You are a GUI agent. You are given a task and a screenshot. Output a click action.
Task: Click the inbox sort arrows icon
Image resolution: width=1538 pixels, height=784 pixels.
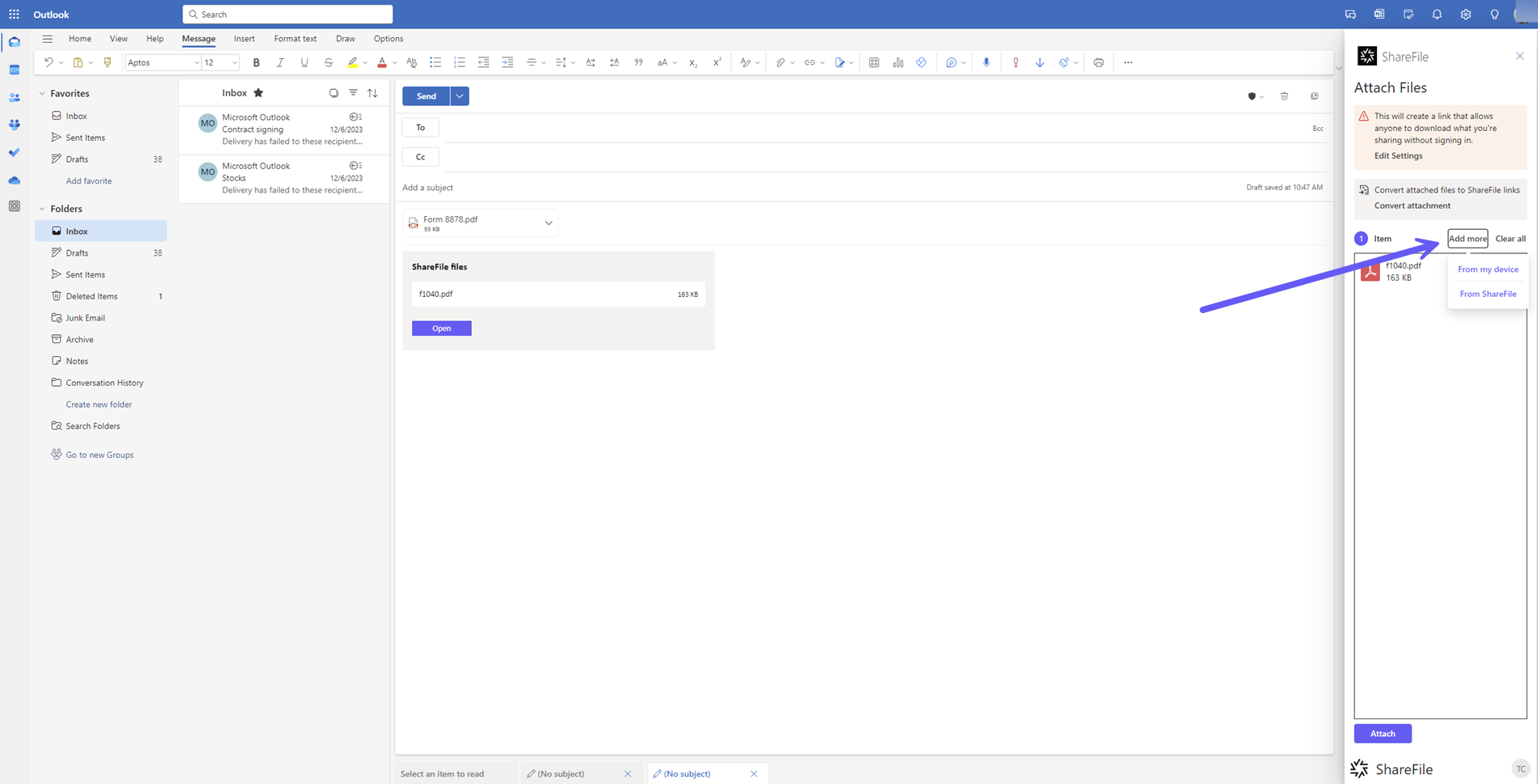(x=372, y=93)
